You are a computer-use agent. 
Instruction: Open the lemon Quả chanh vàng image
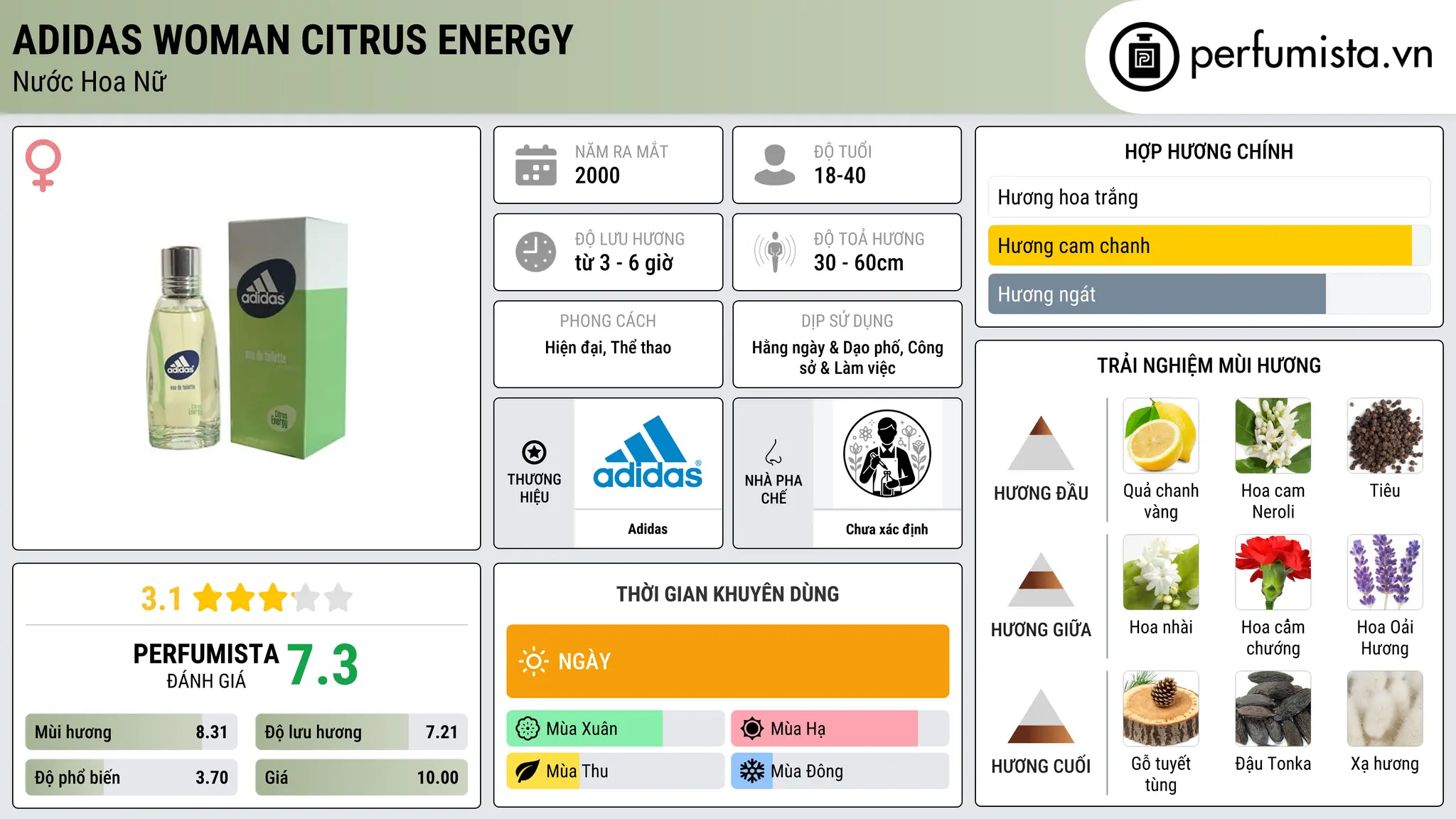[1161, 436]
